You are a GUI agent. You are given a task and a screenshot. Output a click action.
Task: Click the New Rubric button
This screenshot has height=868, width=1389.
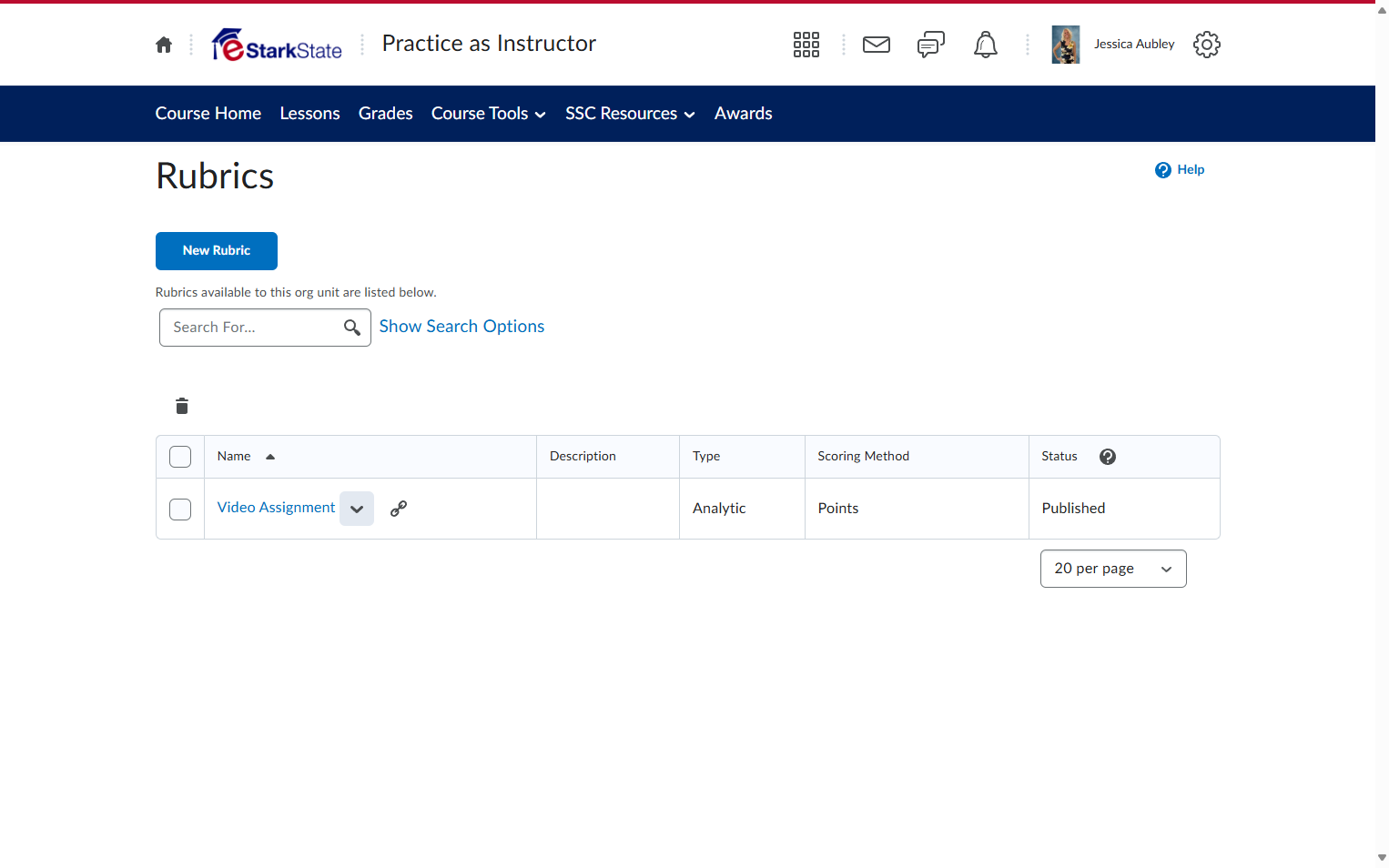point(217,251)
